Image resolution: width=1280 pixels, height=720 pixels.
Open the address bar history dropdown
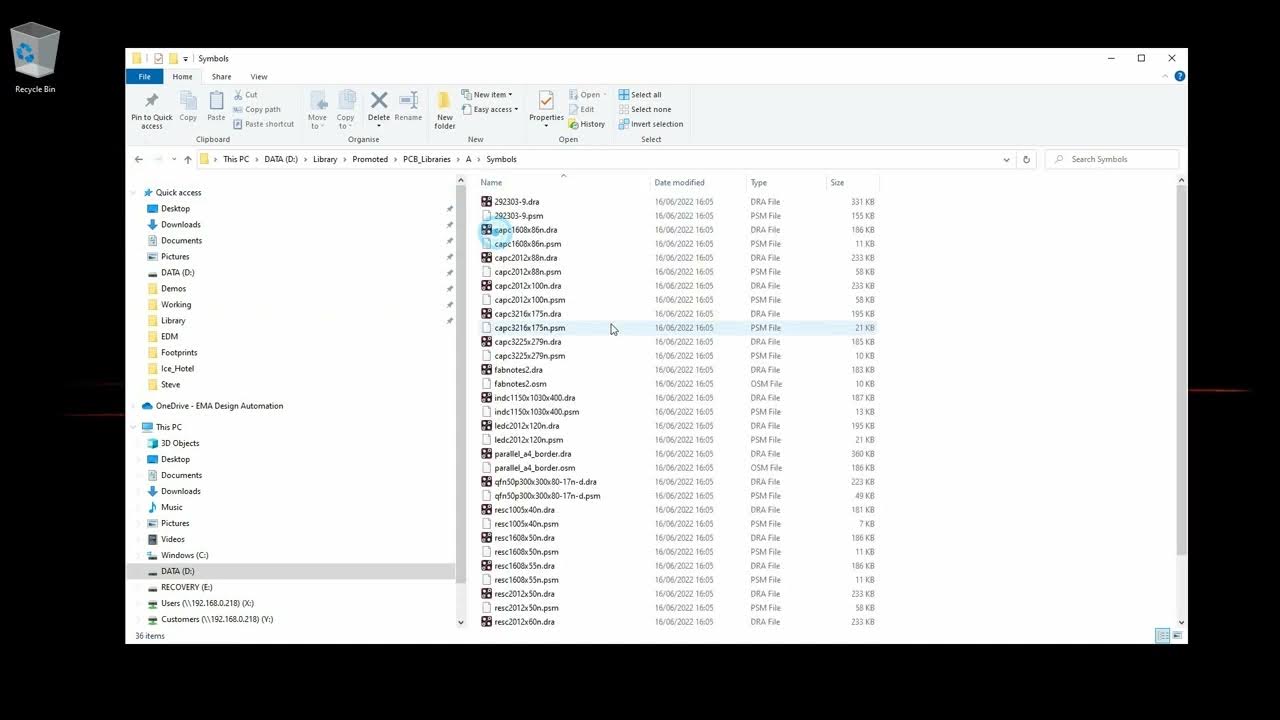pos(1006,159)
